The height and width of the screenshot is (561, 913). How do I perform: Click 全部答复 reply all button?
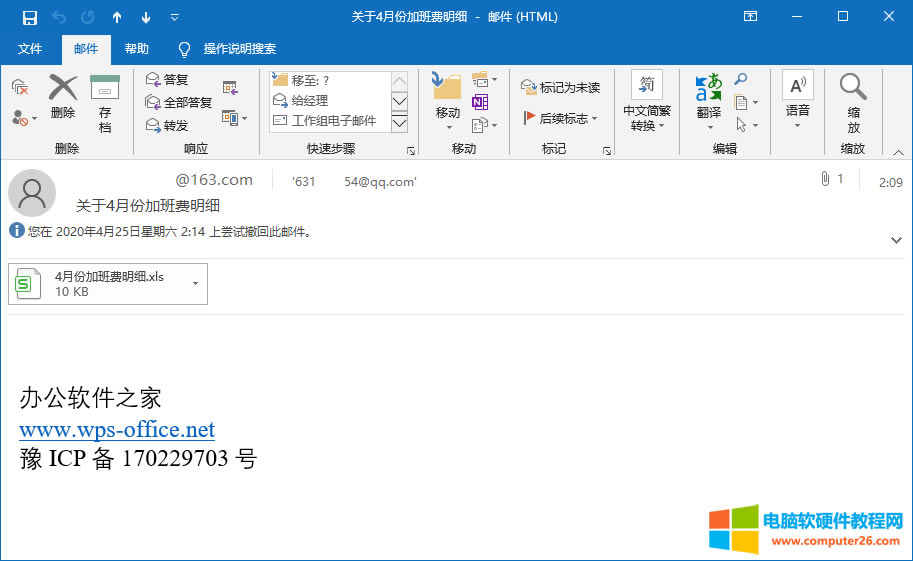click(x=179, y=103)
